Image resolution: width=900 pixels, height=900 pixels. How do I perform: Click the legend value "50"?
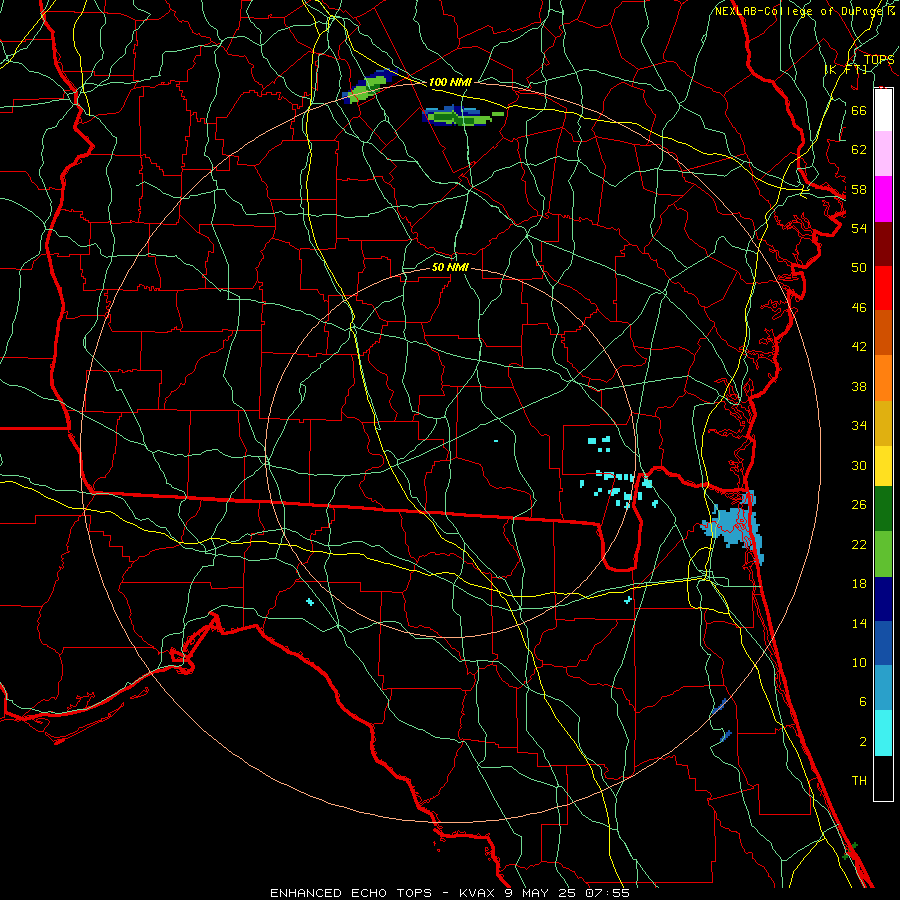point(859,267)
